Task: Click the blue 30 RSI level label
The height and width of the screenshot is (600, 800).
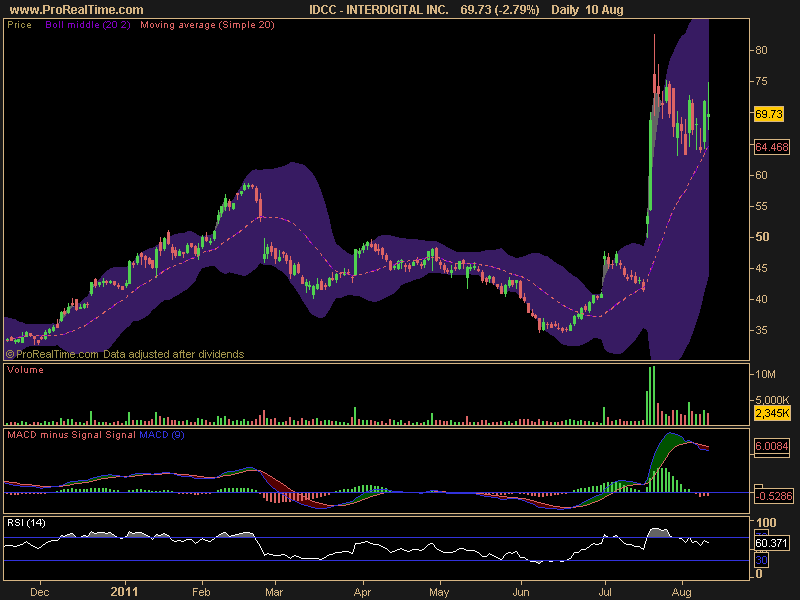Action: (761, 560)
